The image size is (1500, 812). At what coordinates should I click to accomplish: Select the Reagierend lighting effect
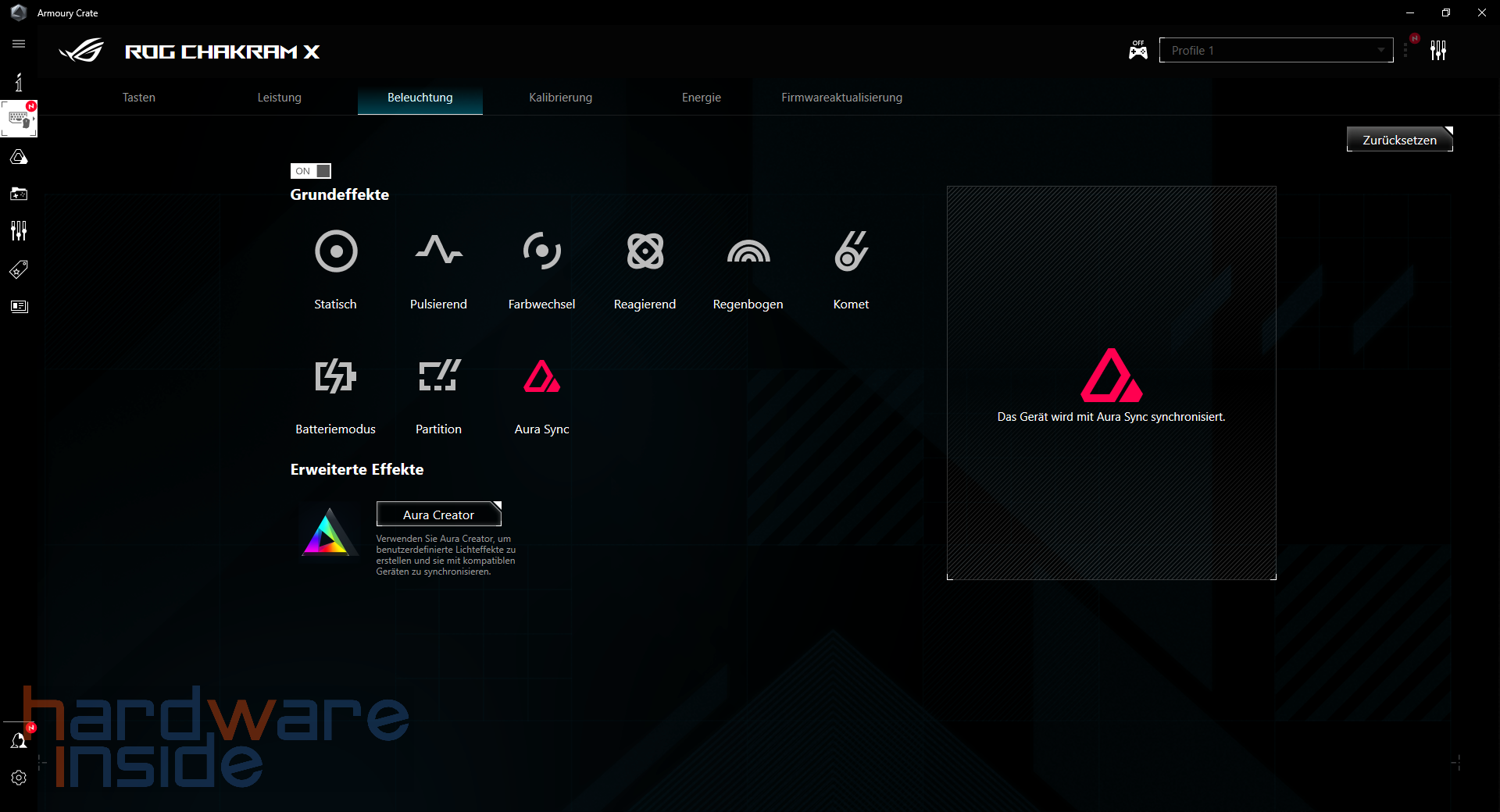tap(645, 269)
